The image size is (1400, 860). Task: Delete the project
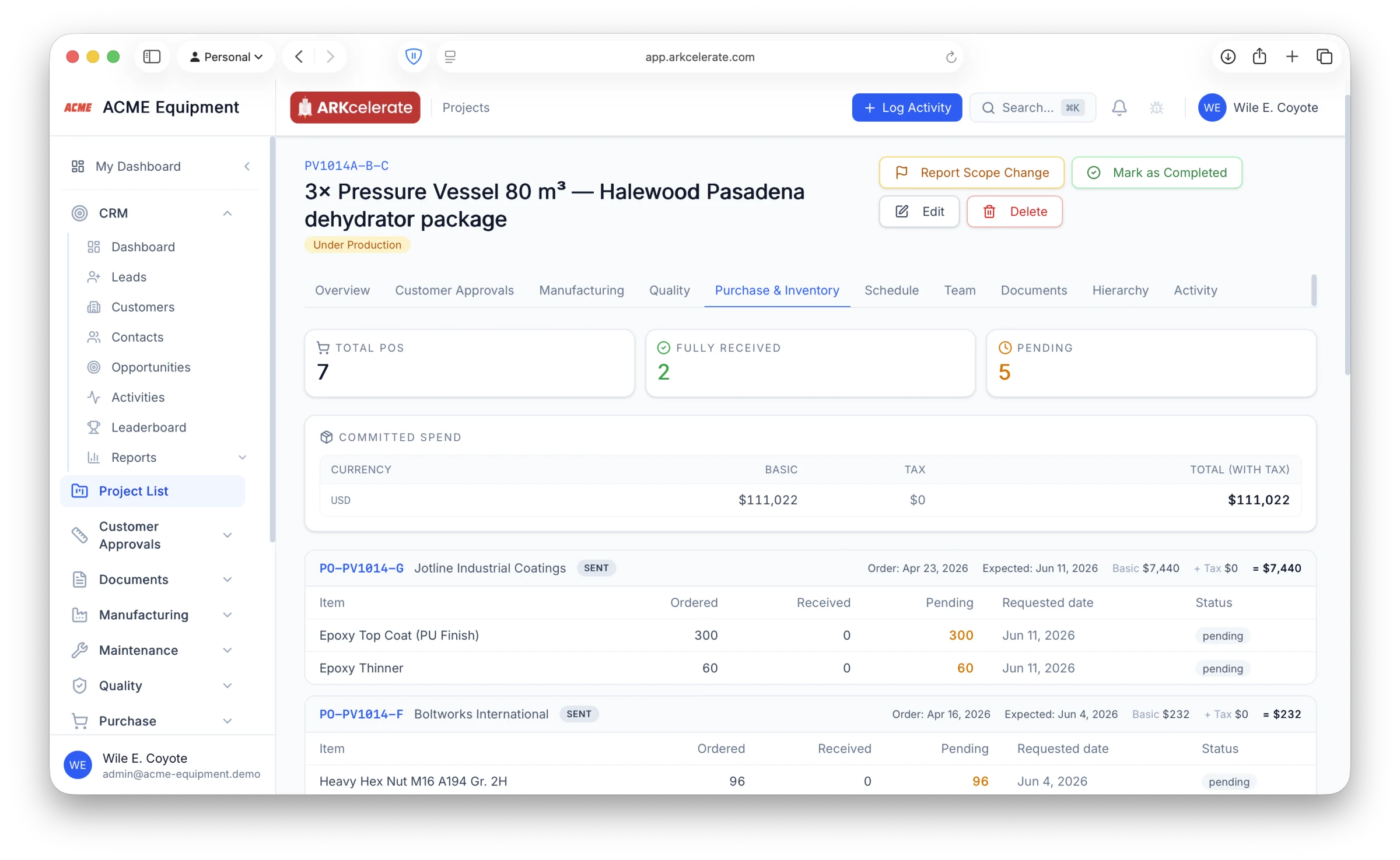[1014, 212]
